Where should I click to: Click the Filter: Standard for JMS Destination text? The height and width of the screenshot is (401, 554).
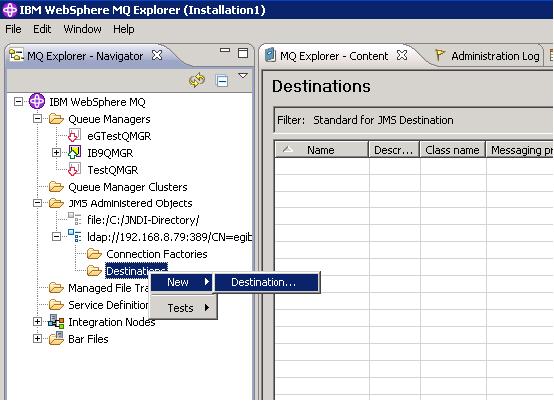(365, 120)
